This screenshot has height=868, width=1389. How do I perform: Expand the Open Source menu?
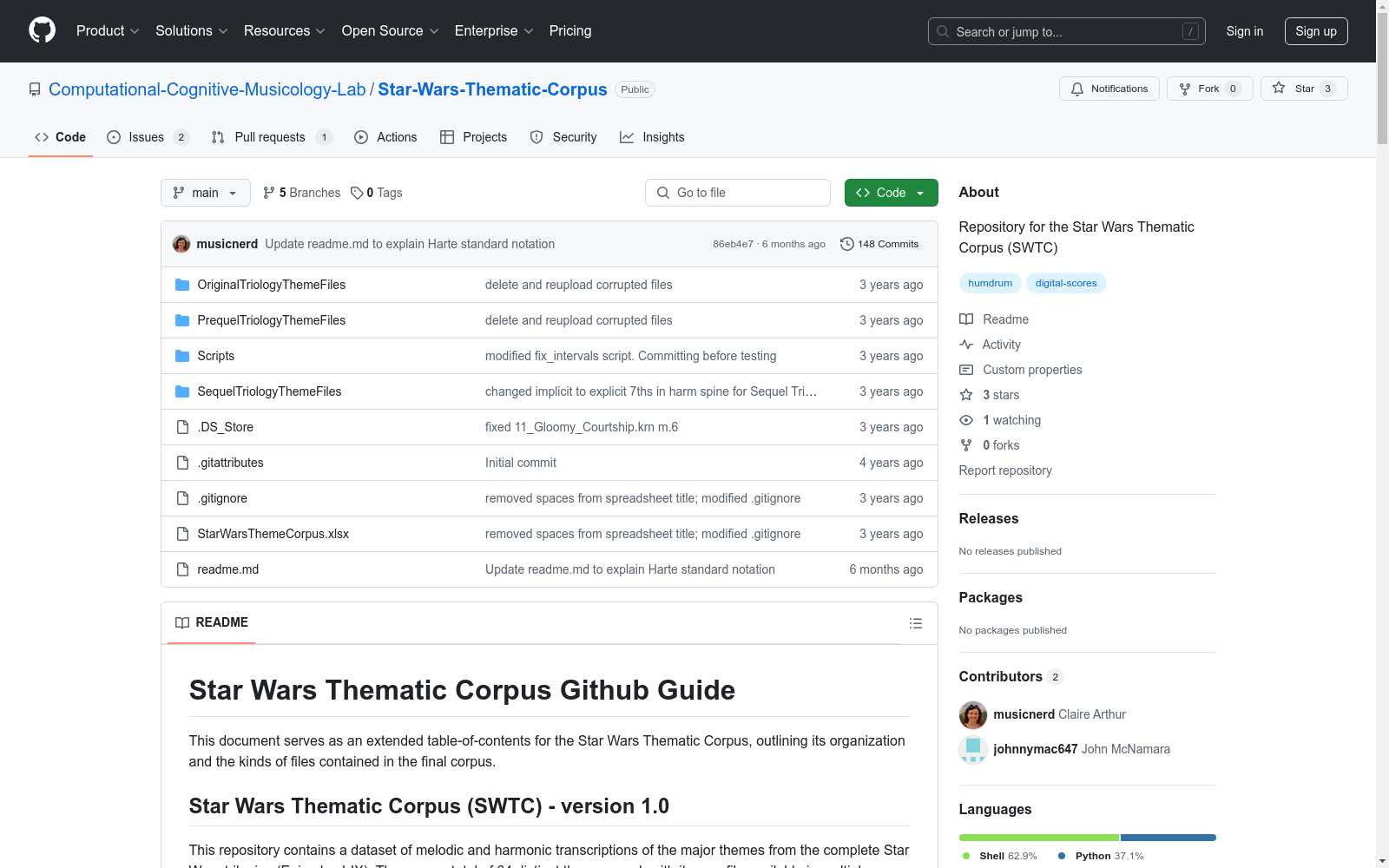click(391, 30)
